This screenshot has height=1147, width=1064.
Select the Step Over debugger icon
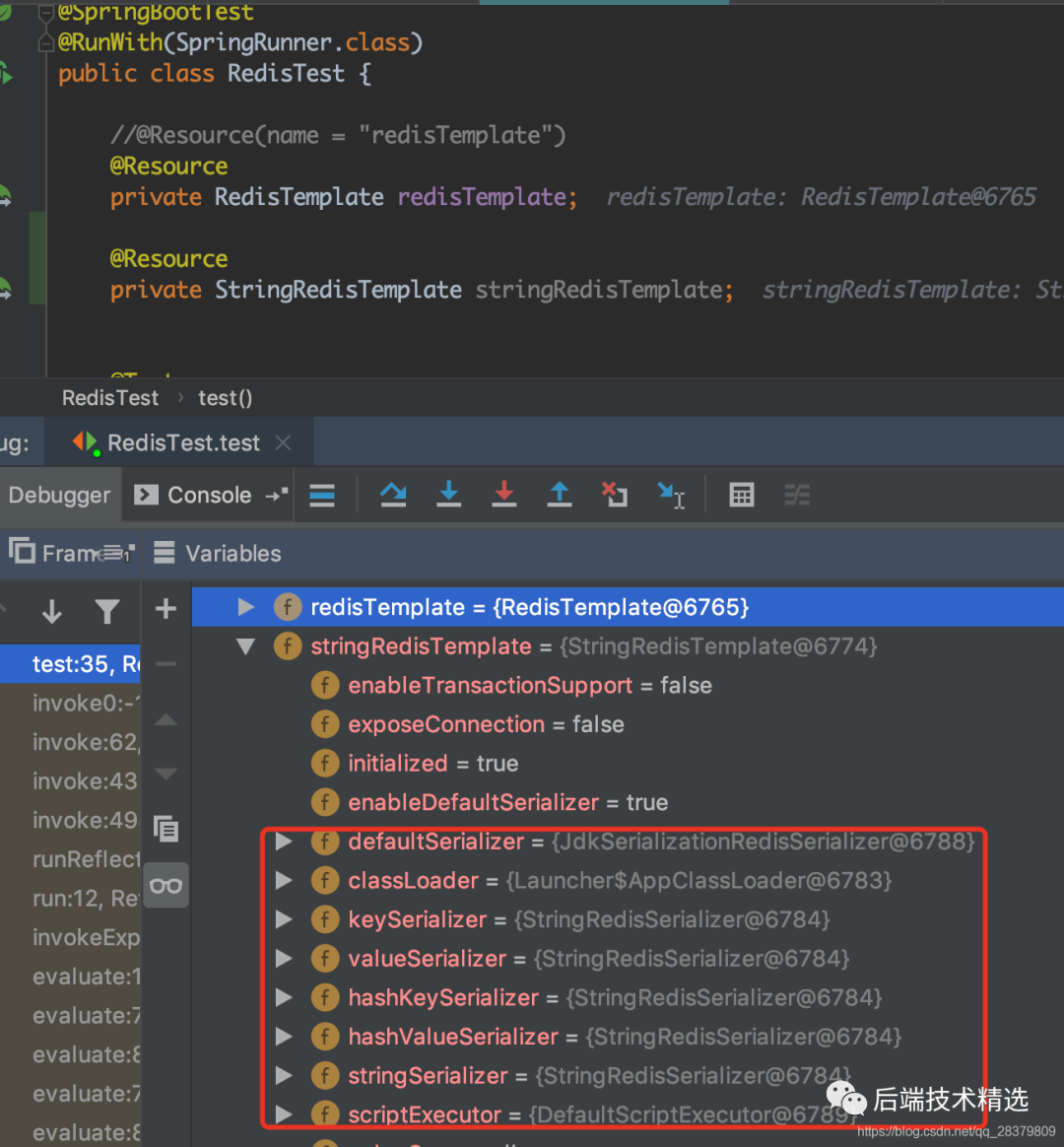click(x=393, y=495)
